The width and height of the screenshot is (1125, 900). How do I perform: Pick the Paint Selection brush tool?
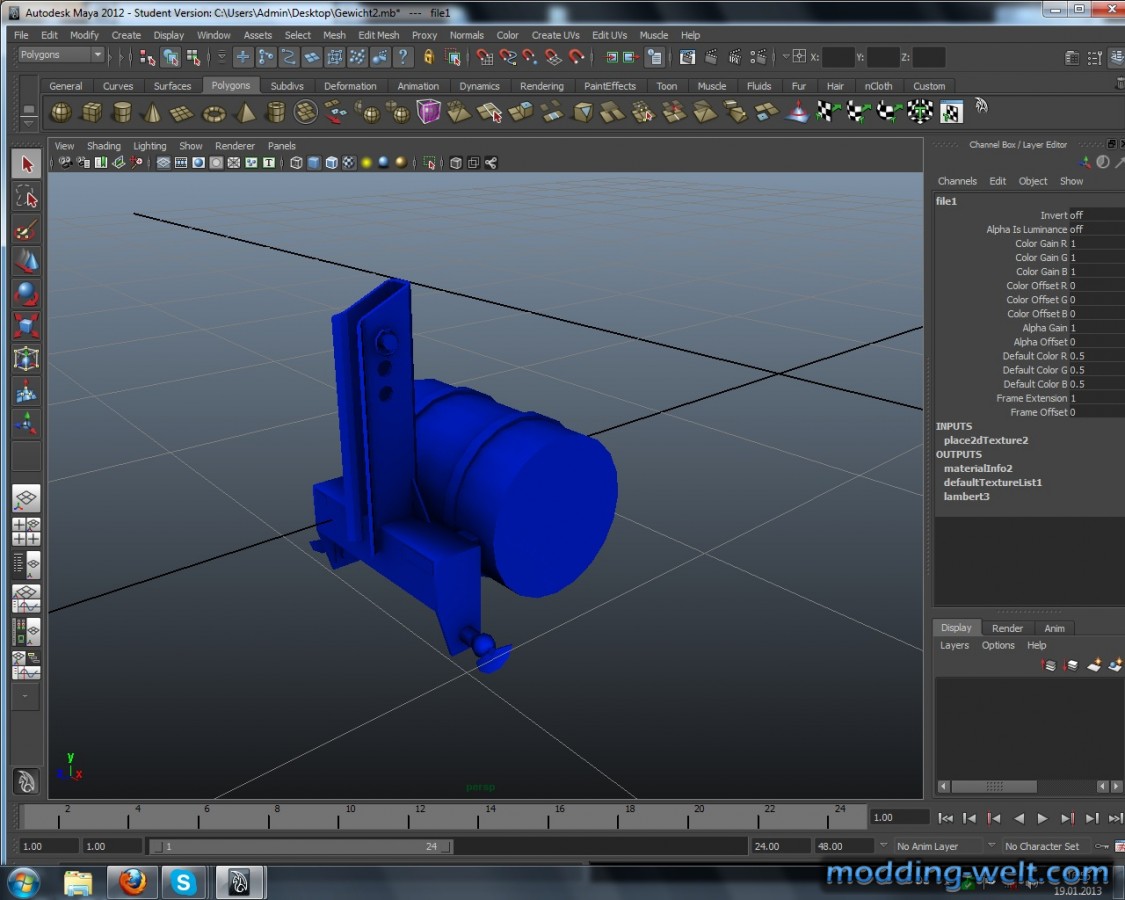[x=27, y=230]
